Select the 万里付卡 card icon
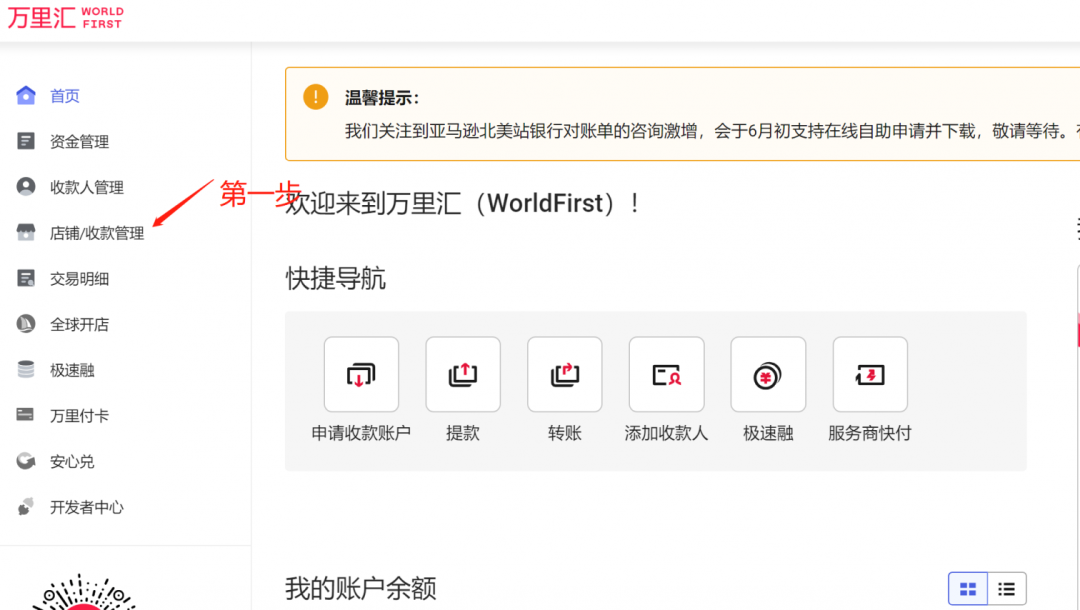This screenshot has width=1080, height=610. 26,415
